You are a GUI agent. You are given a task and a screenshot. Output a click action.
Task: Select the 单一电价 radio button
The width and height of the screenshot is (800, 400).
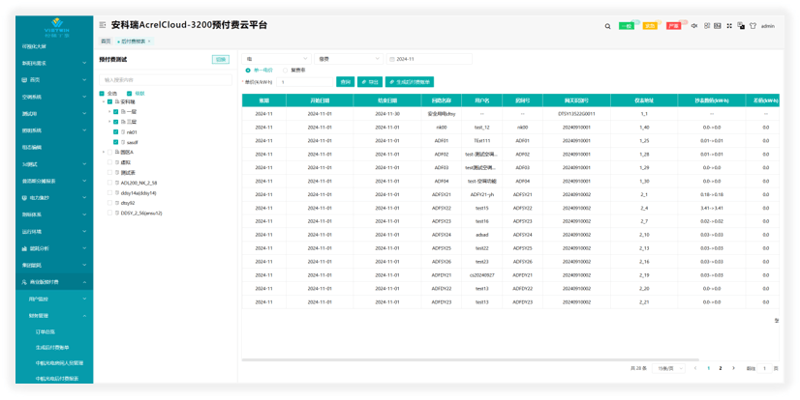pyautogui.click(x=248, y=70)
